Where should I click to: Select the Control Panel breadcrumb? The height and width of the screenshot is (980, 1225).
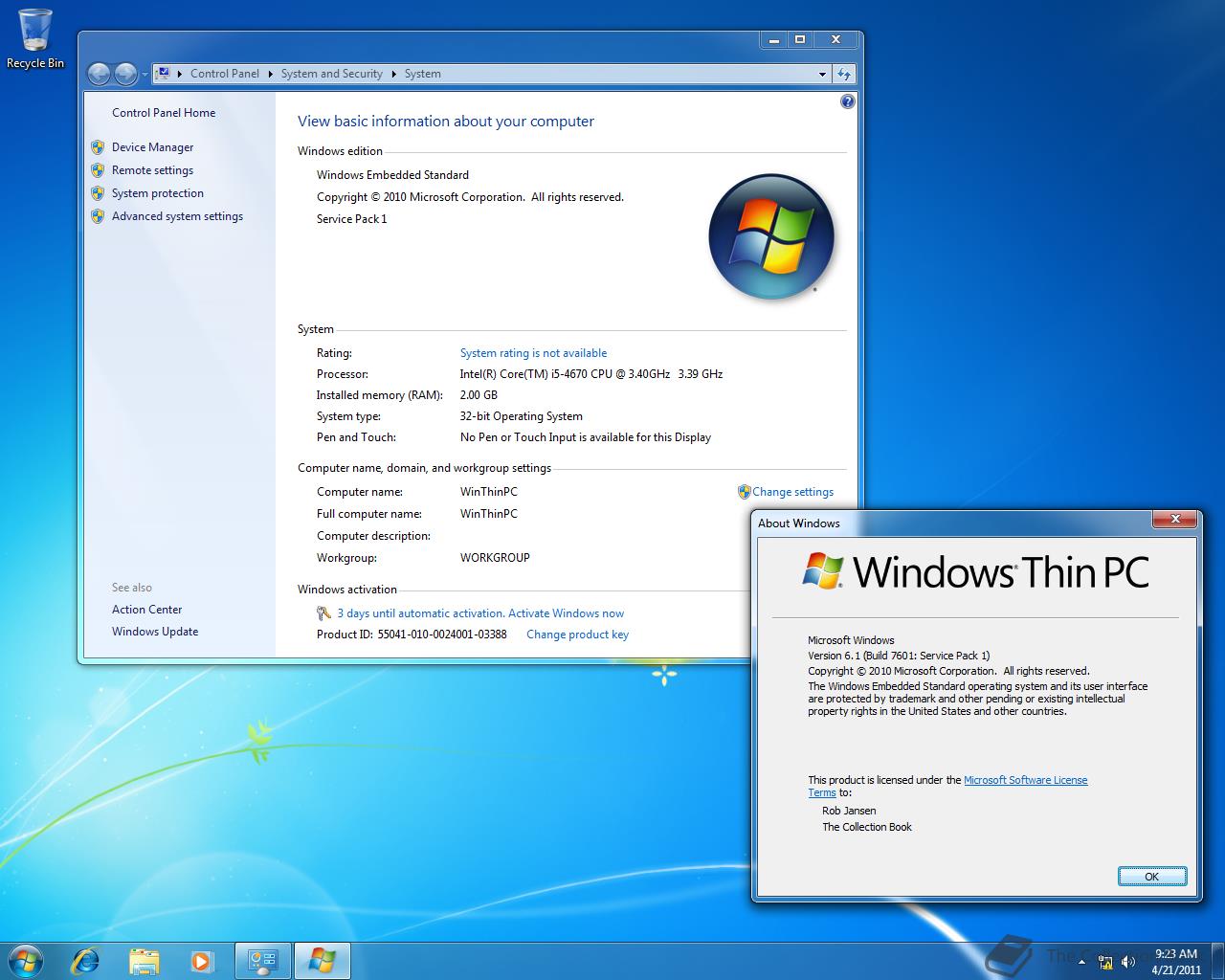(225, 74)
